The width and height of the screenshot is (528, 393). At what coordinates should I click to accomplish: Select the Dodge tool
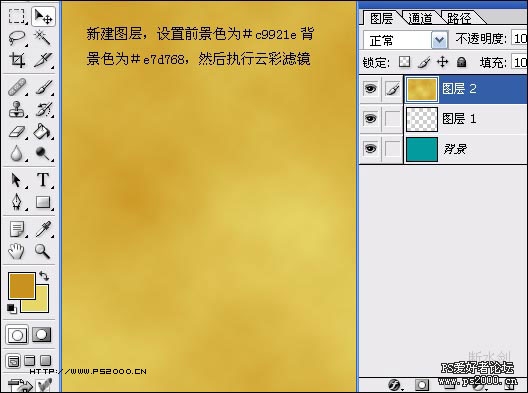tap(43, 153)
